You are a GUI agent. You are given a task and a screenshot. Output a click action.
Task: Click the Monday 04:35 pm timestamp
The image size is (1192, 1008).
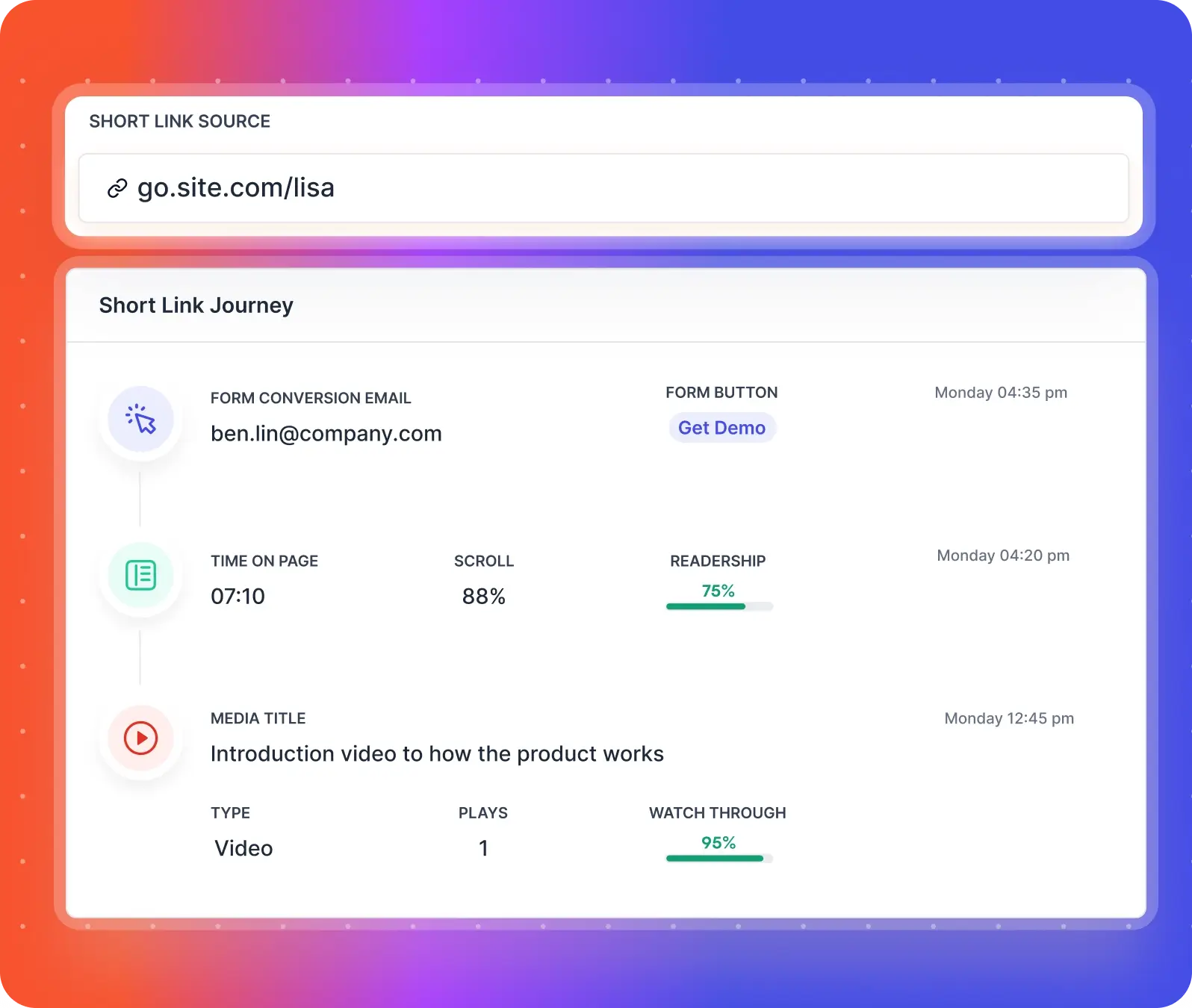pos(1001,393)
